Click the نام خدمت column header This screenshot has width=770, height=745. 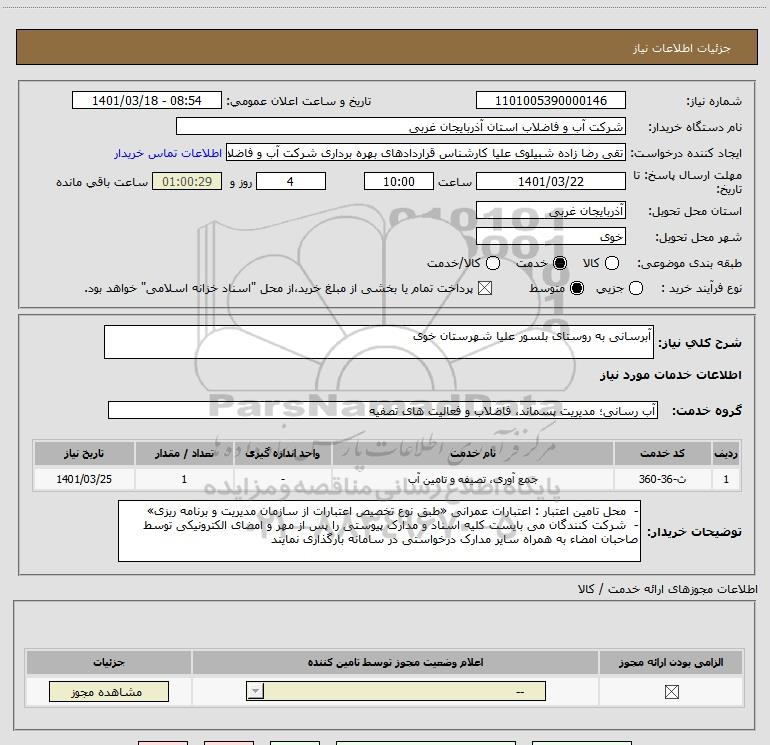473,453
